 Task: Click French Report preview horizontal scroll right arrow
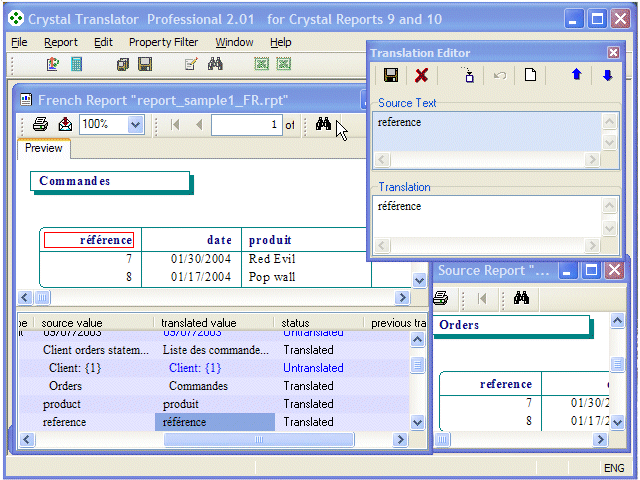(x=402, y=298)
